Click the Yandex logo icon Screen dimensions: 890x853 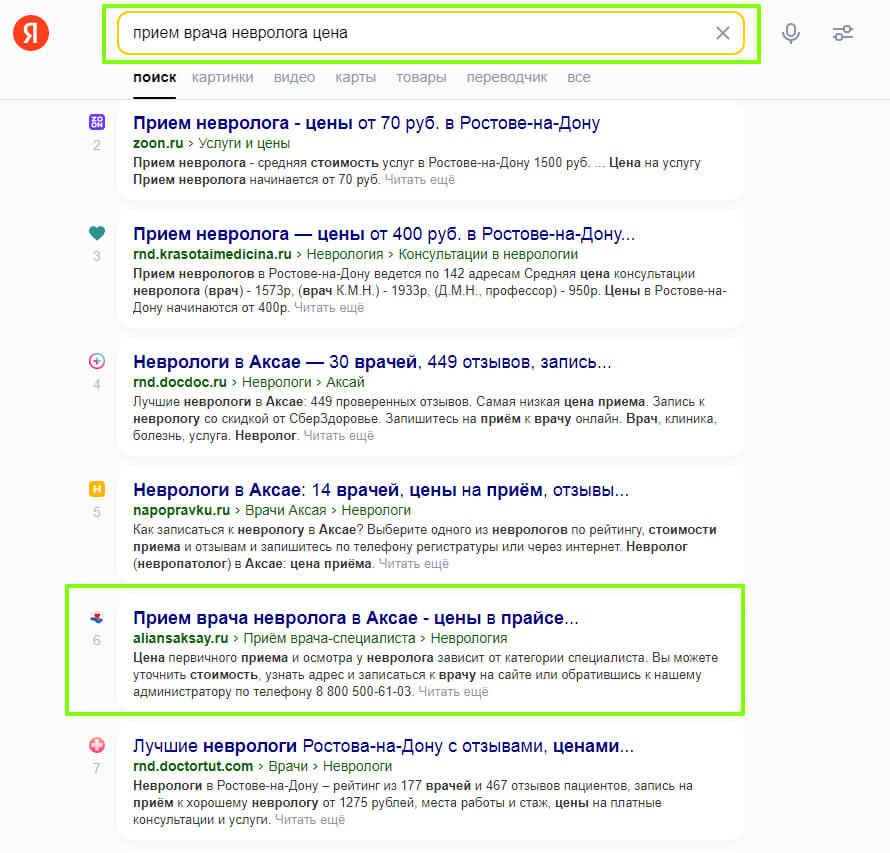tap(31, 33)
